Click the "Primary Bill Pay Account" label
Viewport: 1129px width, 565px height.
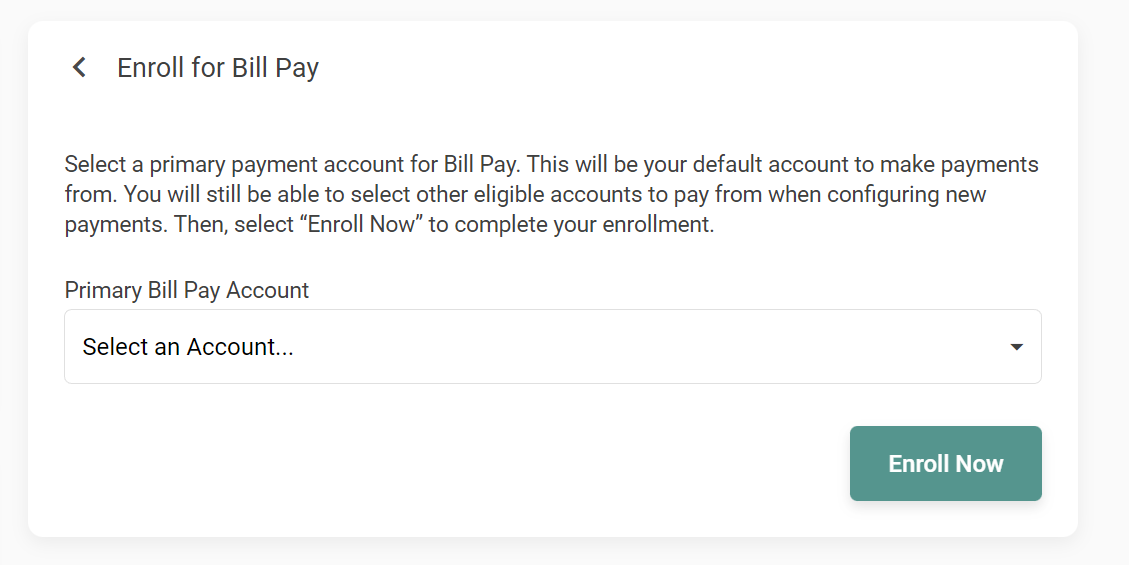[186, 290]
